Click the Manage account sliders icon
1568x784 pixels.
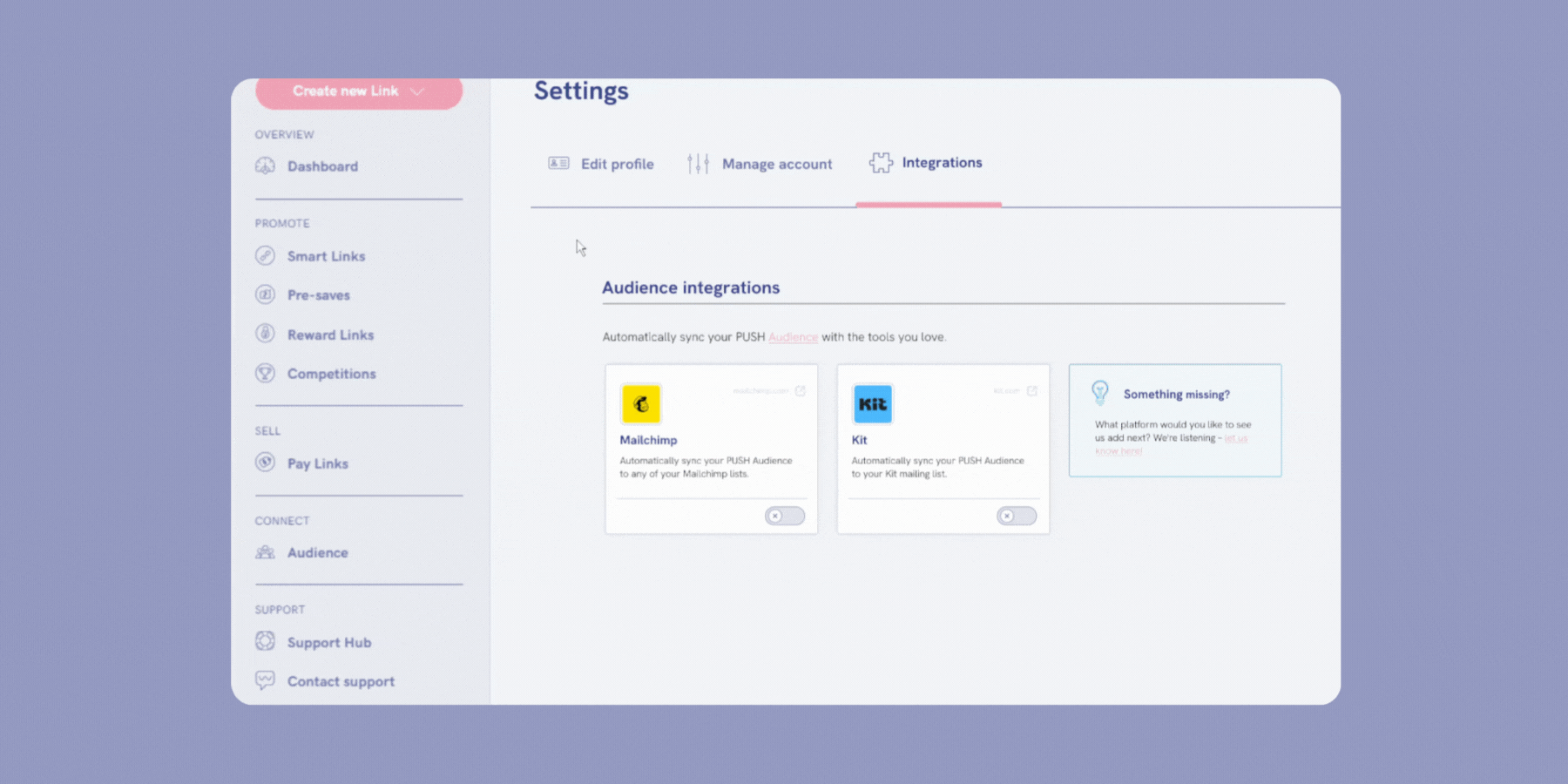(698, 163)
